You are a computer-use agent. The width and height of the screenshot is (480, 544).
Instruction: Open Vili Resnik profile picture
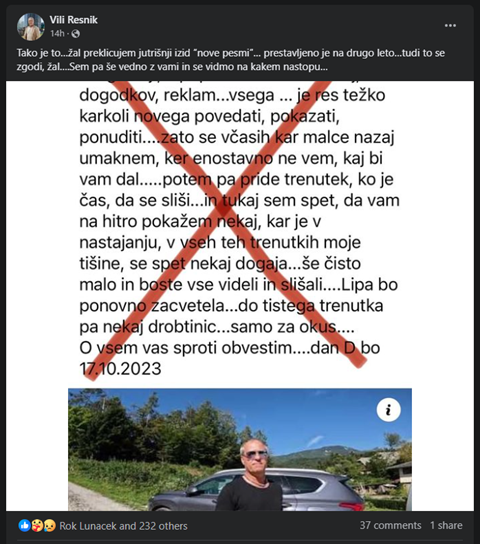point(31,27)
